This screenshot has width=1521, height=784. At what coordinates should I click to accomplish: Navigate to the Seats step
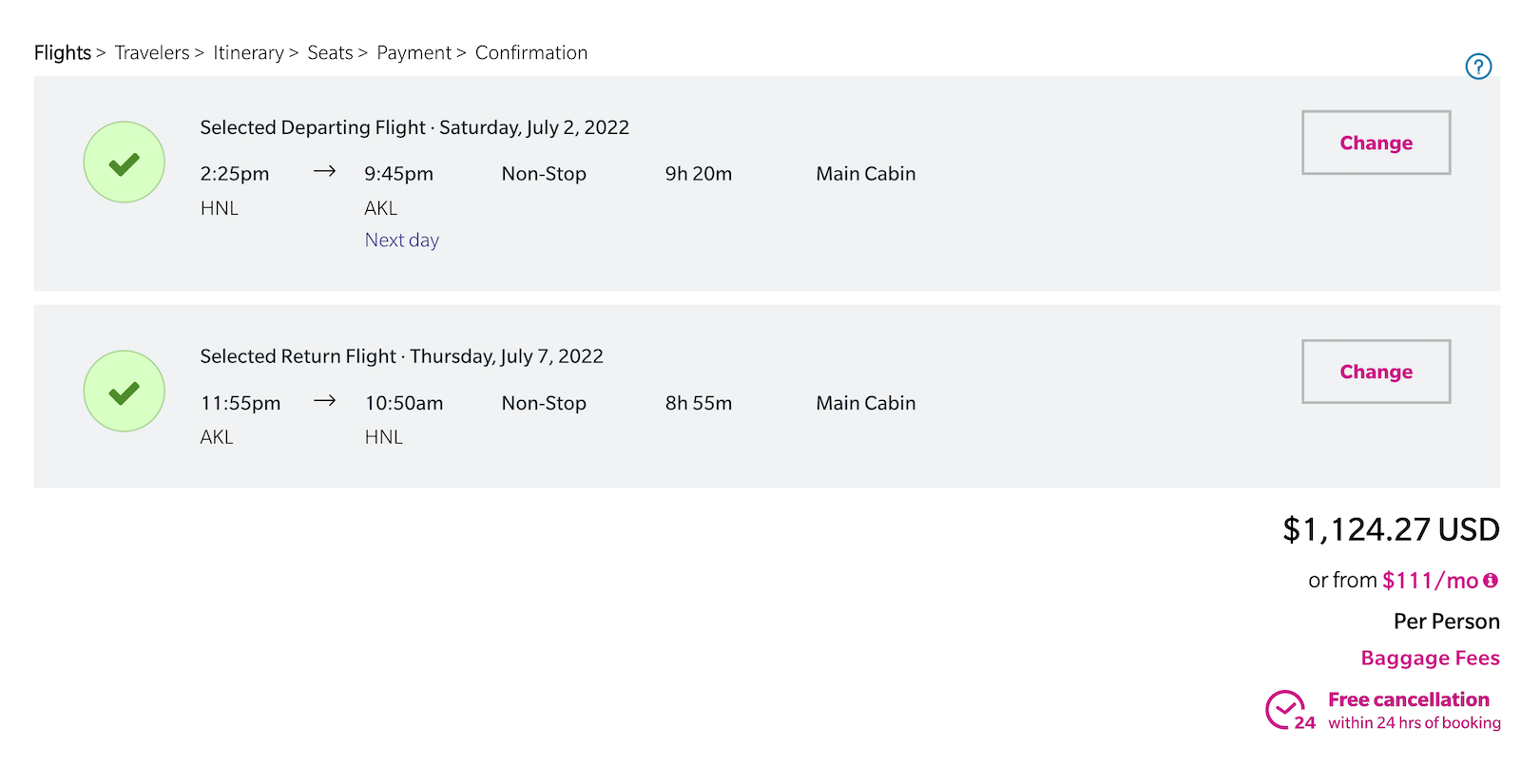[330, 52]
